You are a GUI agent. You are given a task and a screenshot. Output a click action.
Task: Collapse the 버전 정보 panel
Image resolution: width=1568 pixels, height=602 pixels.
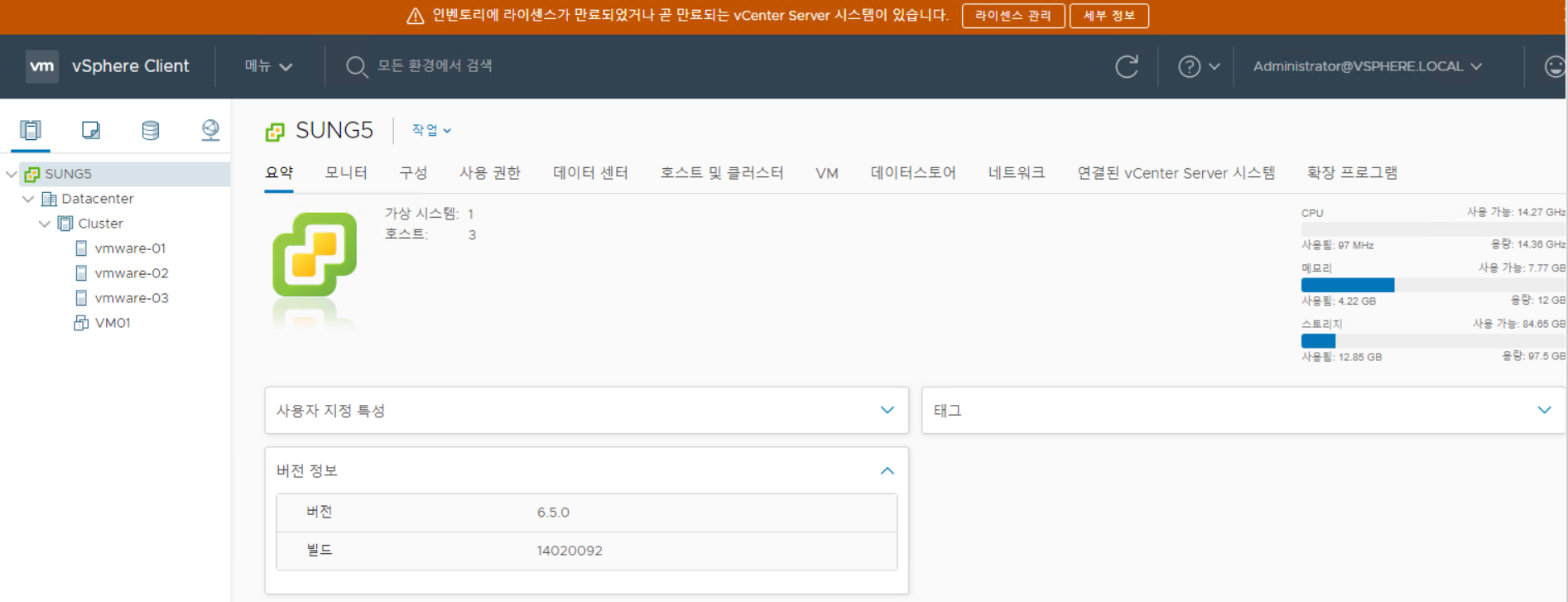(x=887, y=470)
